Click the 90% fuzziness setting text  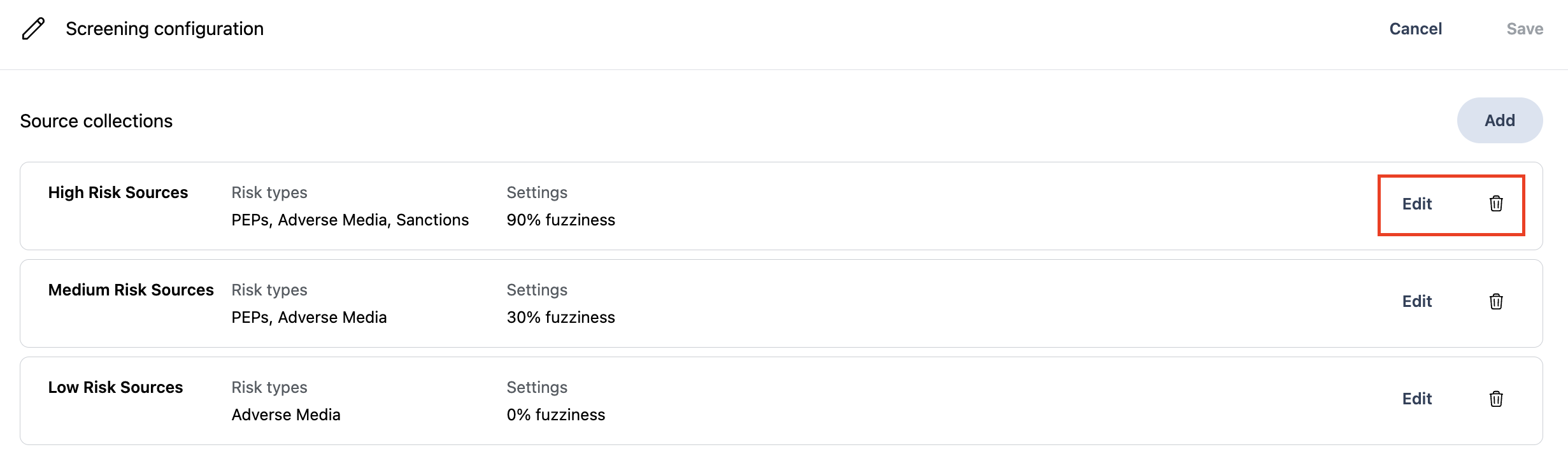point(560,220)
